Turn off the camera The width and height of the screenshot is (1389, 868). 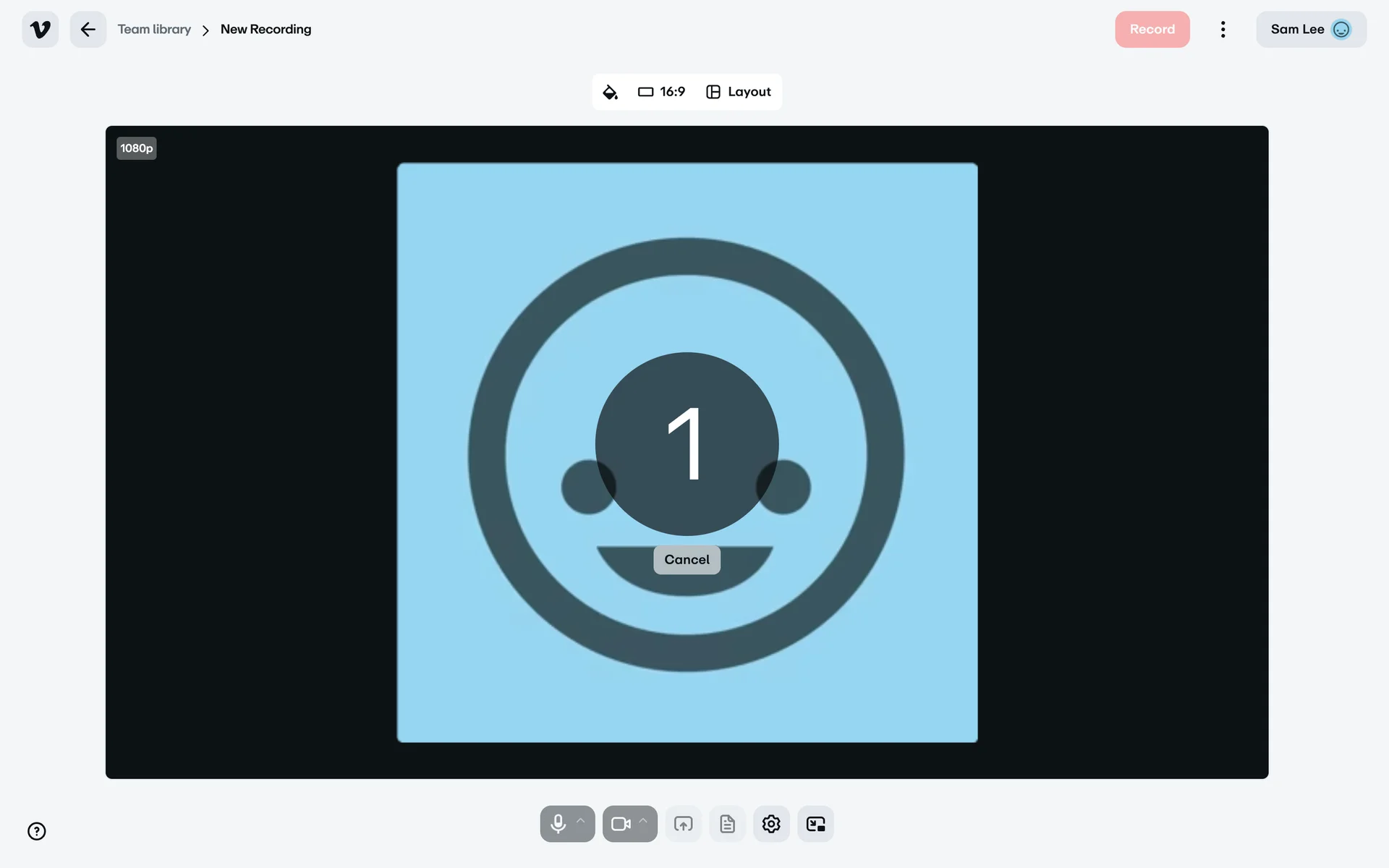(x=620, y=824)
